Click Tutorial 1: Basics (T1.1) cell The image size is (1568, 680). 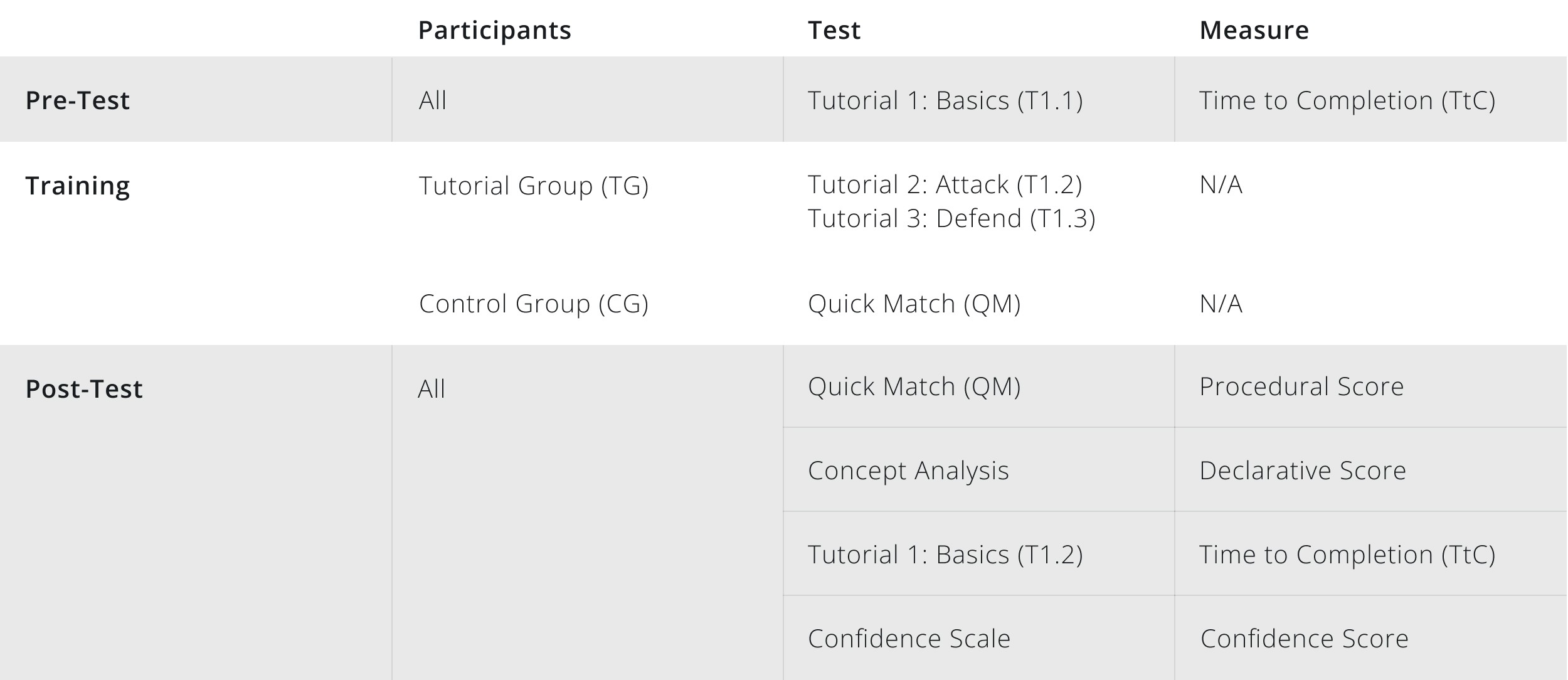coord(945,100)
